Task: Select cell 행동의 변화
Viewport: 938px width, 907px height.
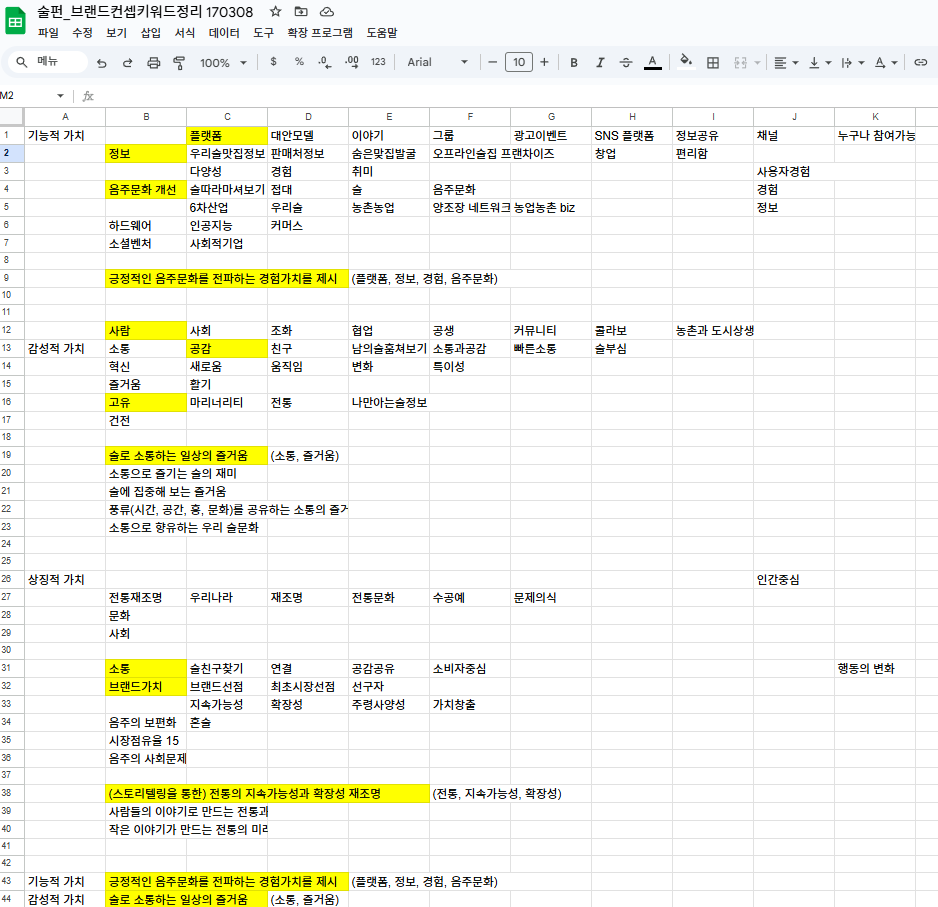Action: point(875,668)
